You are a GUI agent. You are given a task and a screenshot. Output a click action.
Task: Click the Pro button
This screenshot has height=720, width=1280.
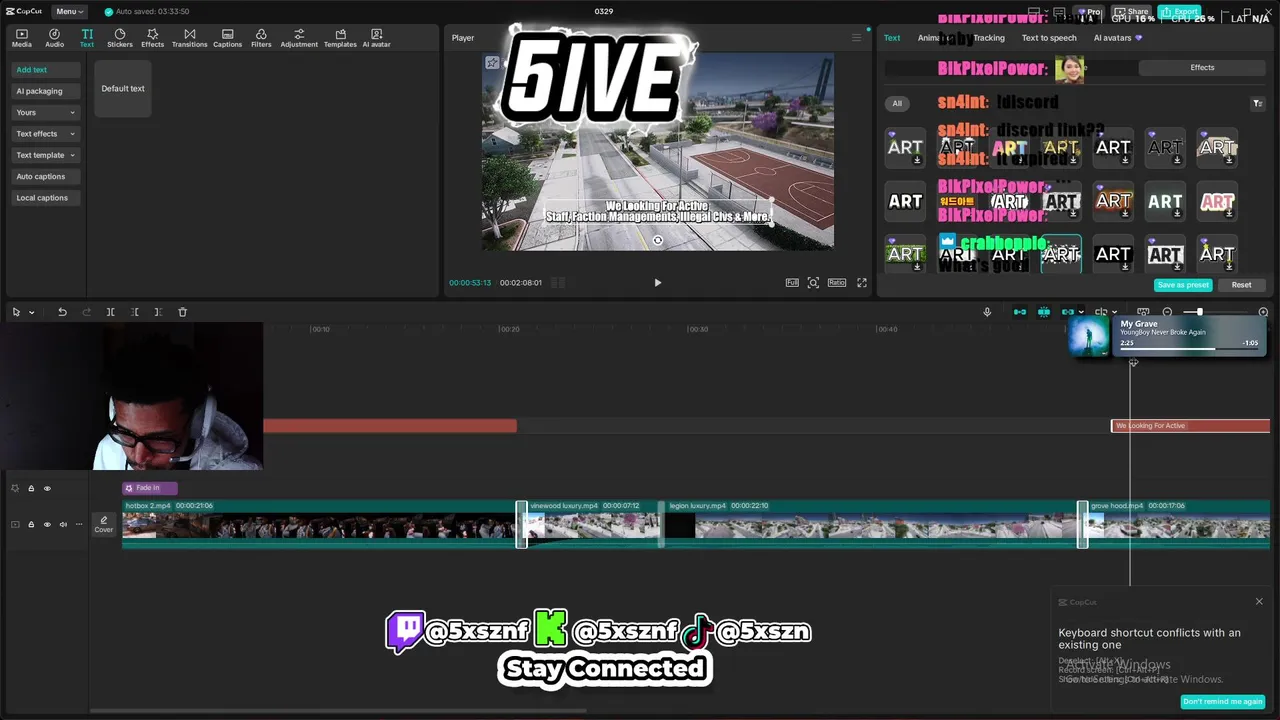coord(1089,11)
